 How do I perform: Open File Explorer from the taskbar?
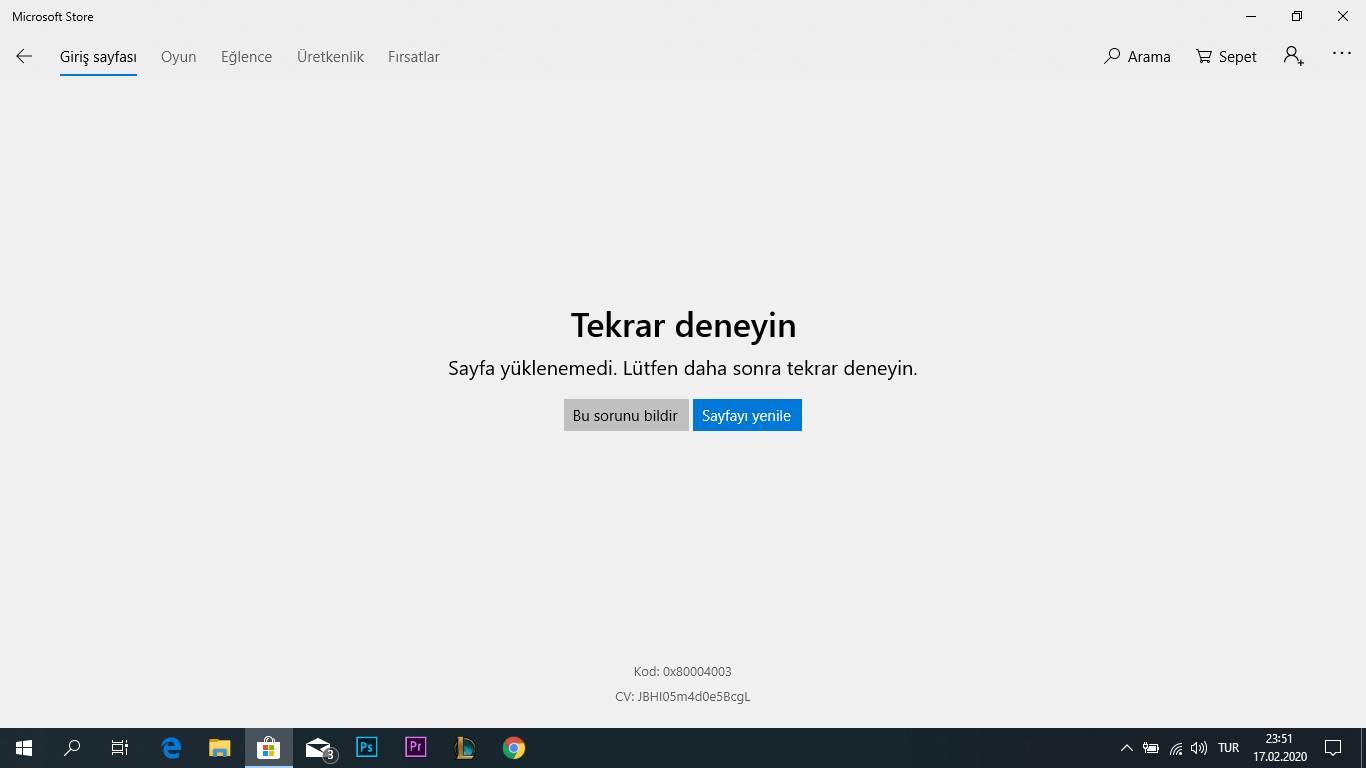point(220,748)
